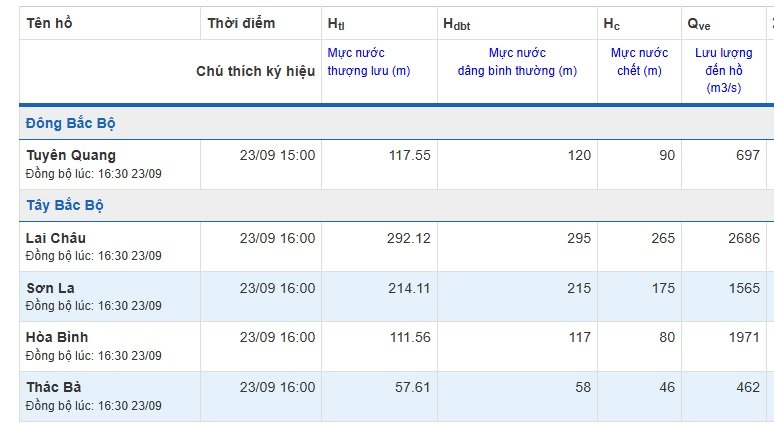Click the "Chú thích ký hiệu" label
This screenshot has height=428, width=774.
255,71
